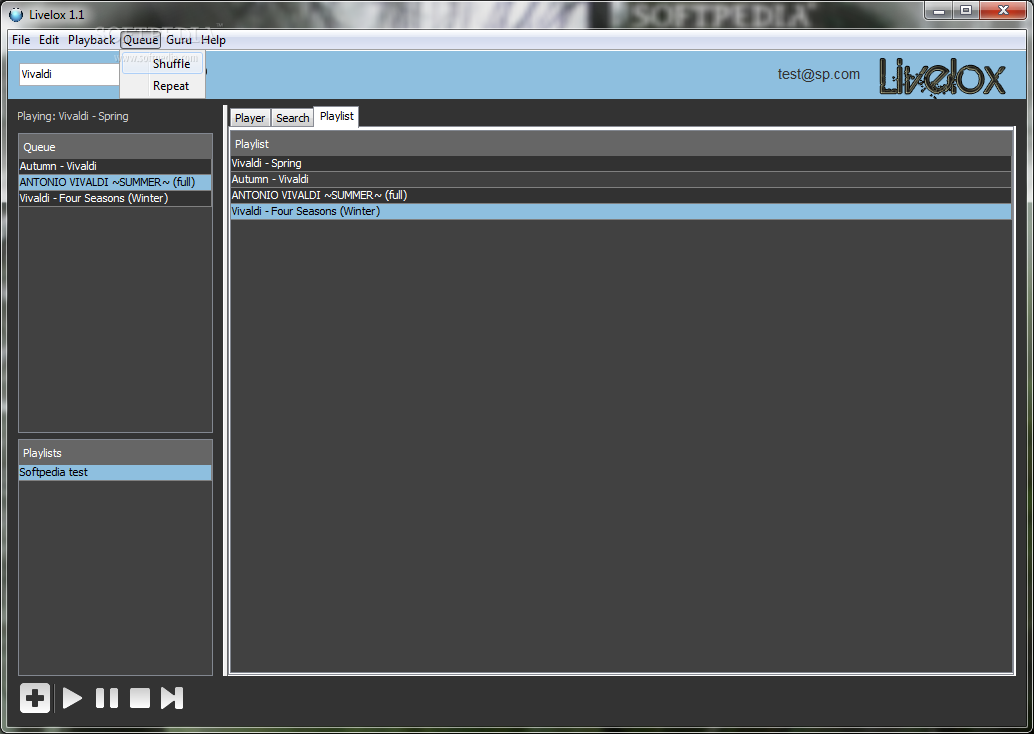This screenshot has height=734, width=1034.
Task: Click 'Playing: Vivaldi - Spring' status text
Action: click(x=73, y=116)
